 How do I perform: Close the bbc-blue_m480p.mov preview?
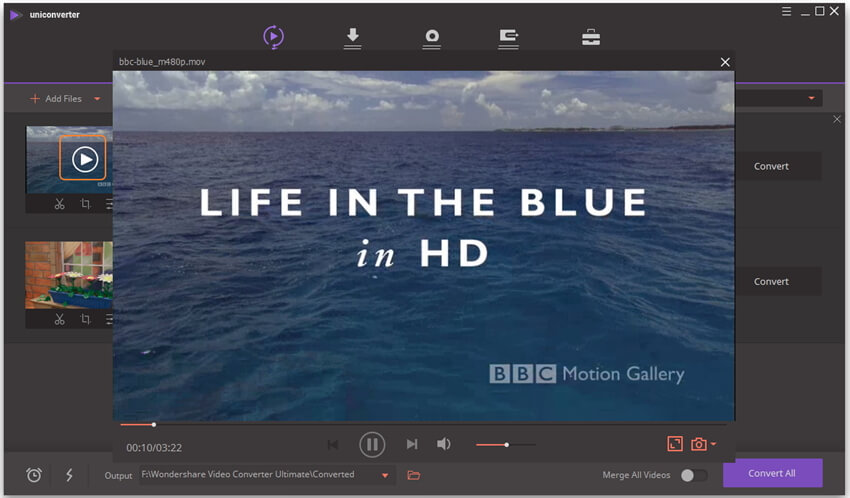tap(725, 62)
